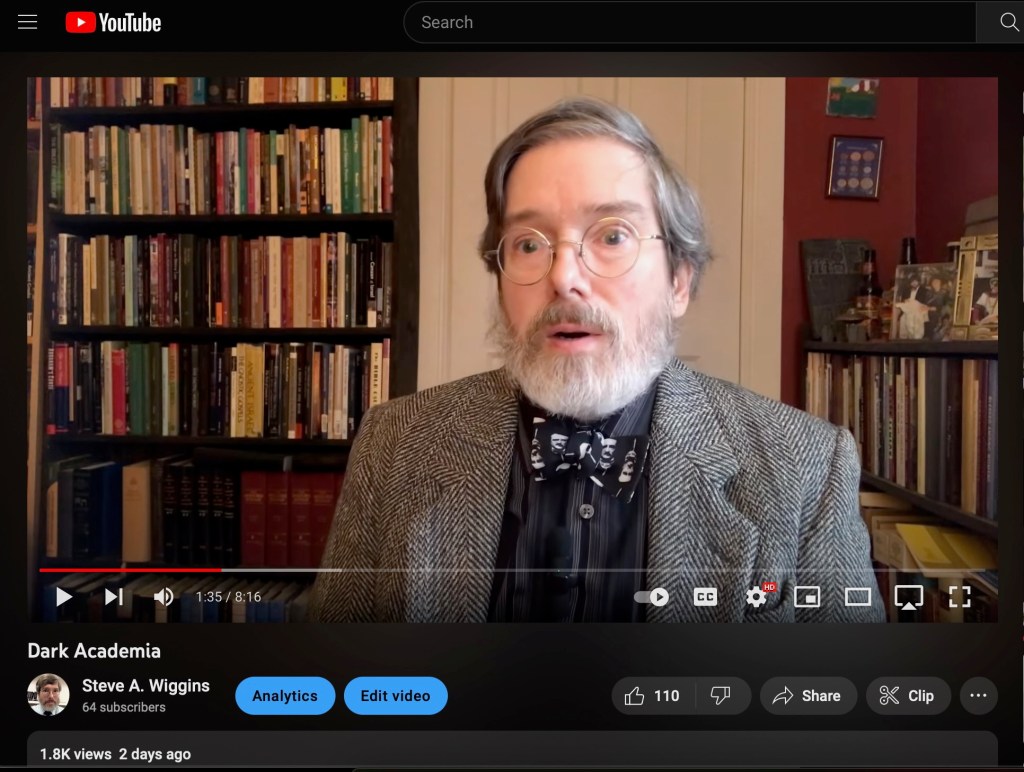Image resolution: width=1024 pixels, height=772 pixels.
Task: Click the YouTube home logo
Action: coord(113,22)
